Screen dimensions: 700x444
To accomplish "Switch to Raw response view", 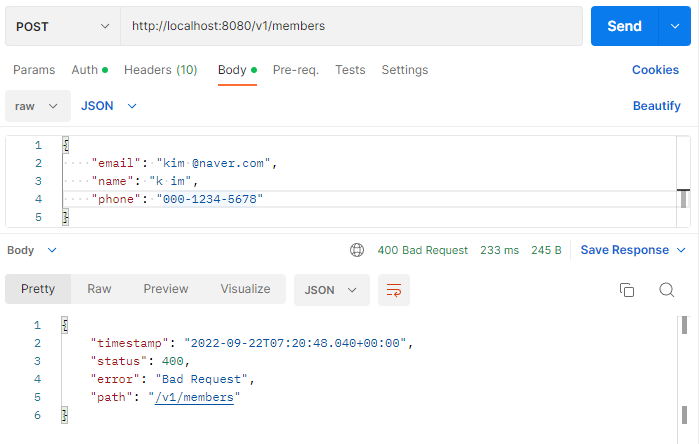I will (99, 289).
